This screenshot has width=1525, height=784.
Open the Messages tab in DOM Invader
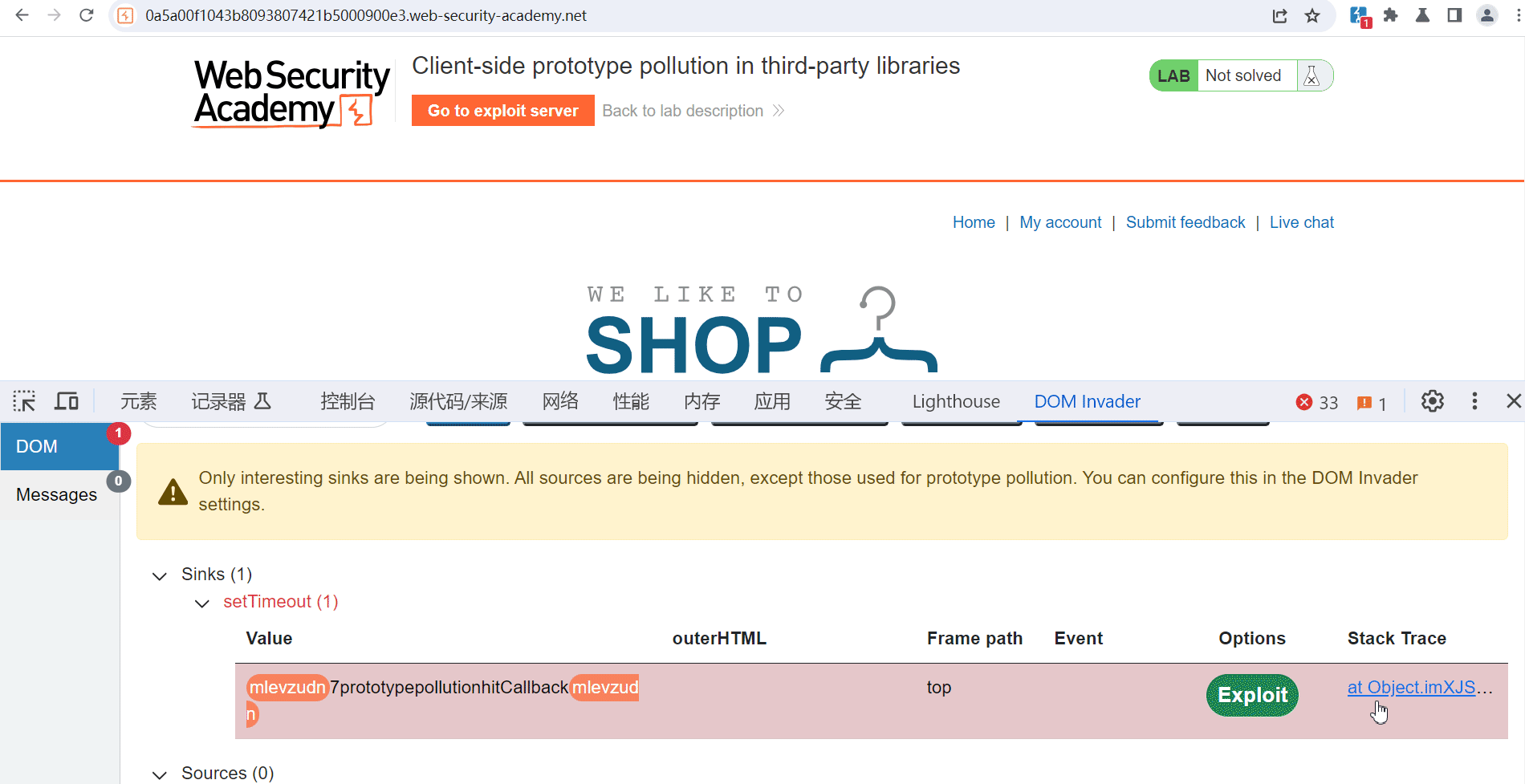pos(57,494)
